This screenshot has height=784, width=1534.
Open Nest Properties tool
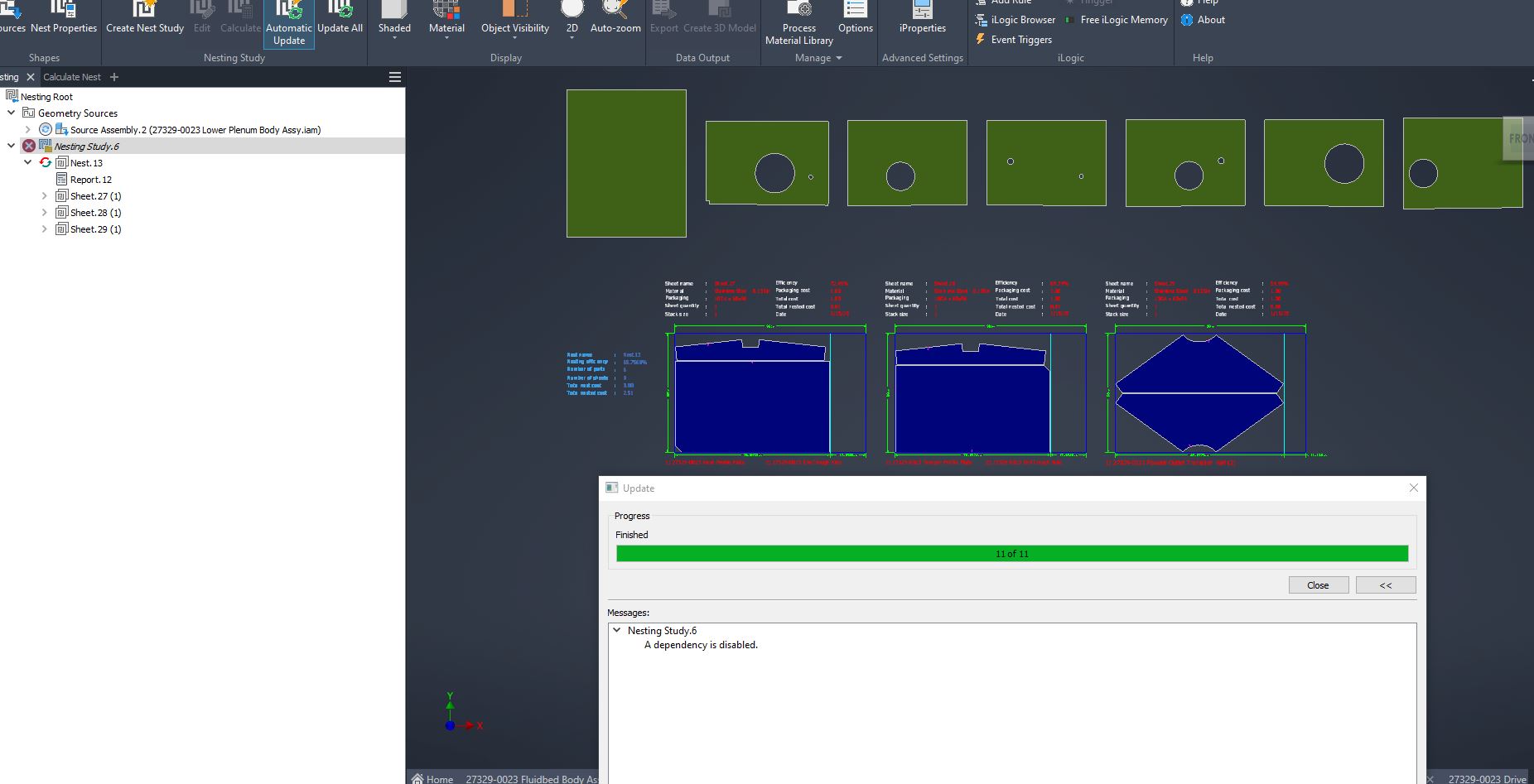click(63, 20)
